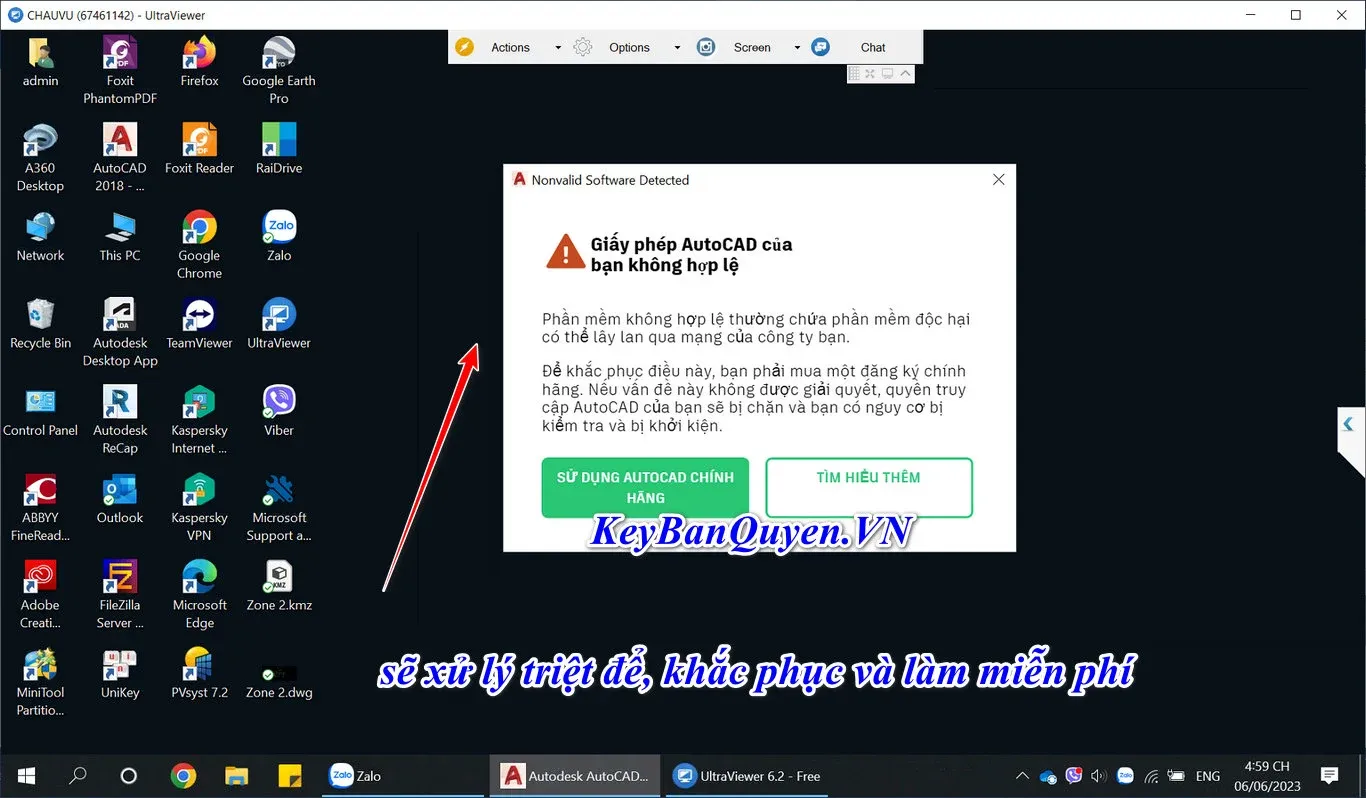Click the green SỬ DỤNG AUTOCAD CHÍNH HÃNG button
Viewport: 1366px width, 798px height.
point(644,487)
